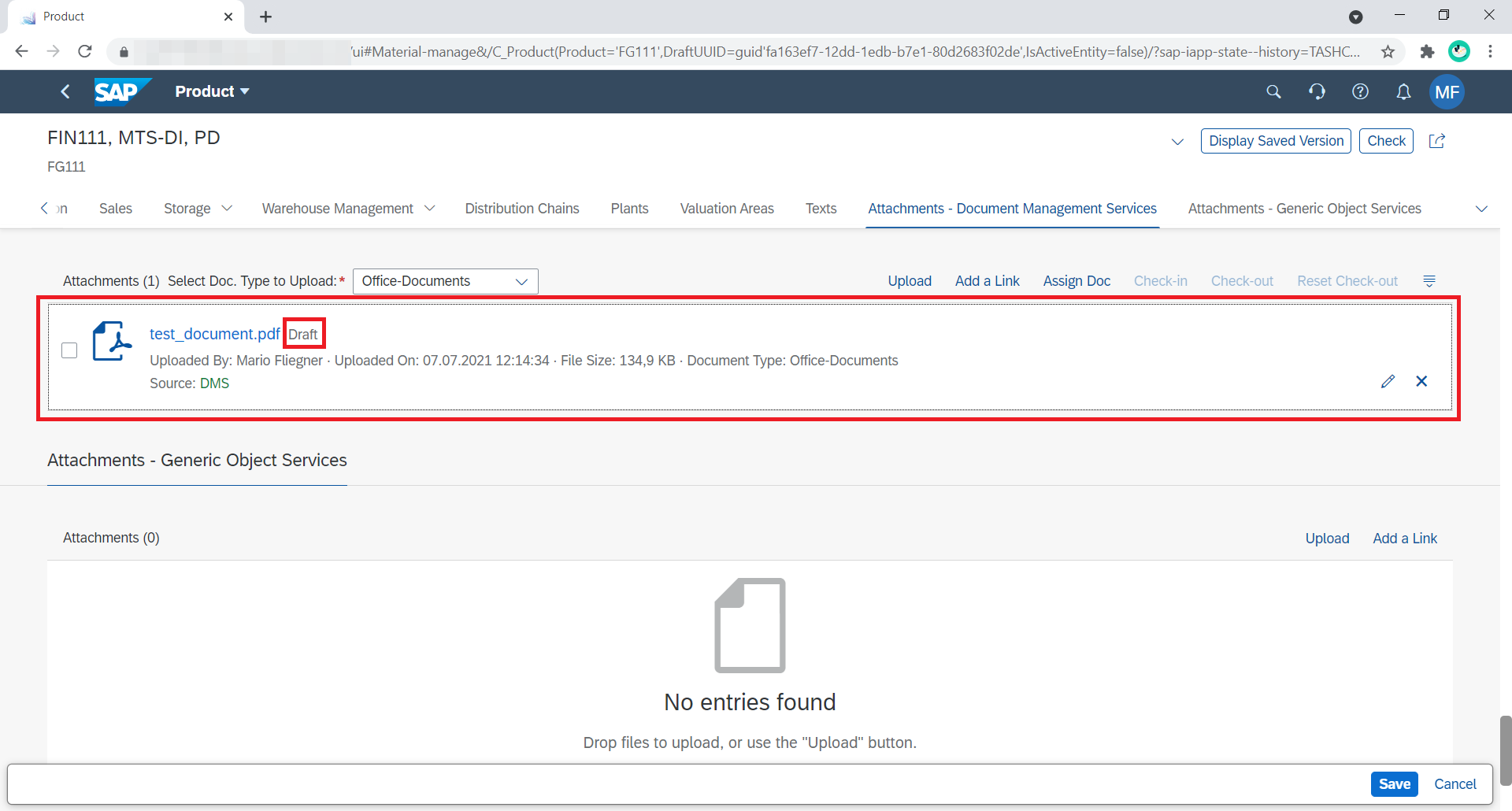The height and width of the screenshot is (811, 1512).
Task: Open notifications bell icon
Action: (x=1403, y=92)
